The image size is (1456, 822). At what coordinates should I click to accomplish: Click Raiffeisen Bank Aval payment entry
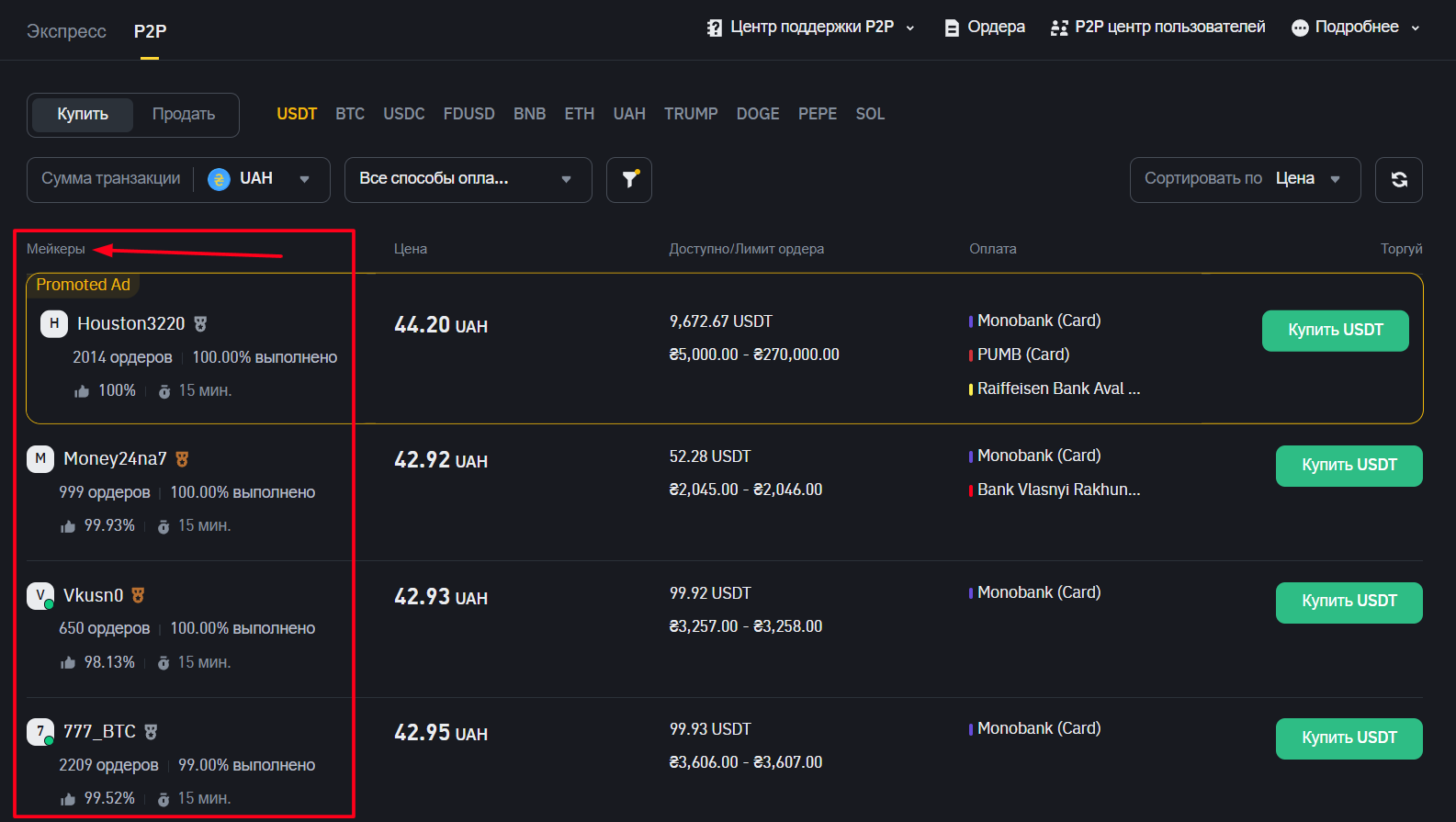pyautogui.click(x=1055, y=388)
